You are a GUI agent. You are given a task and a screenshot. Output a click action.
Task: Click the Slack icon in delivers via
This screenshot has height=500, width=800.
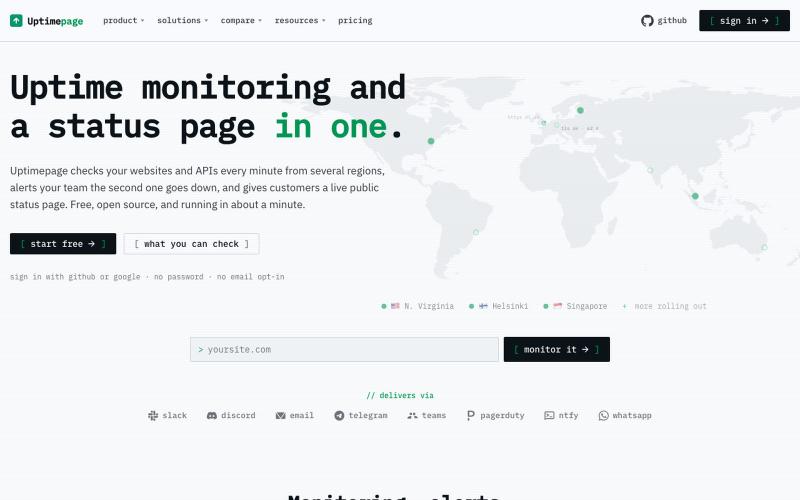(153, 415)
